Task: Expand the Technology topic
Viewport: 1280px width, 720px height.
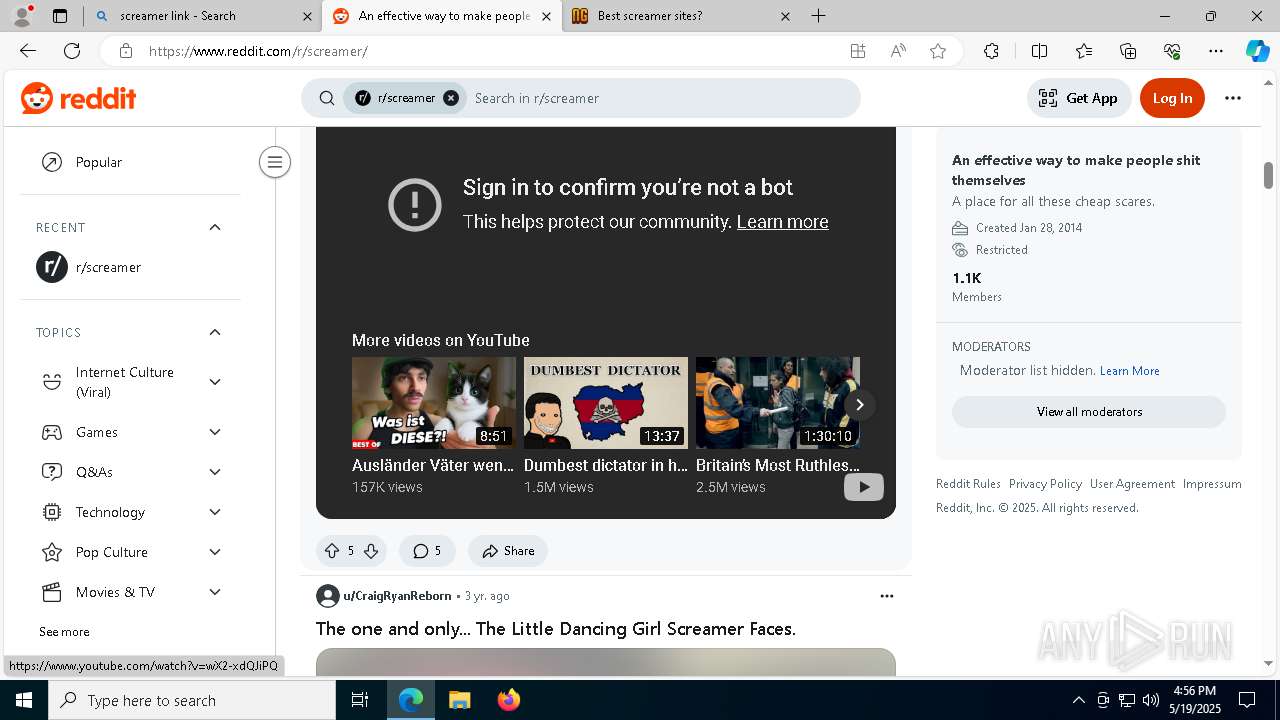Action: (x=215, y=512)
